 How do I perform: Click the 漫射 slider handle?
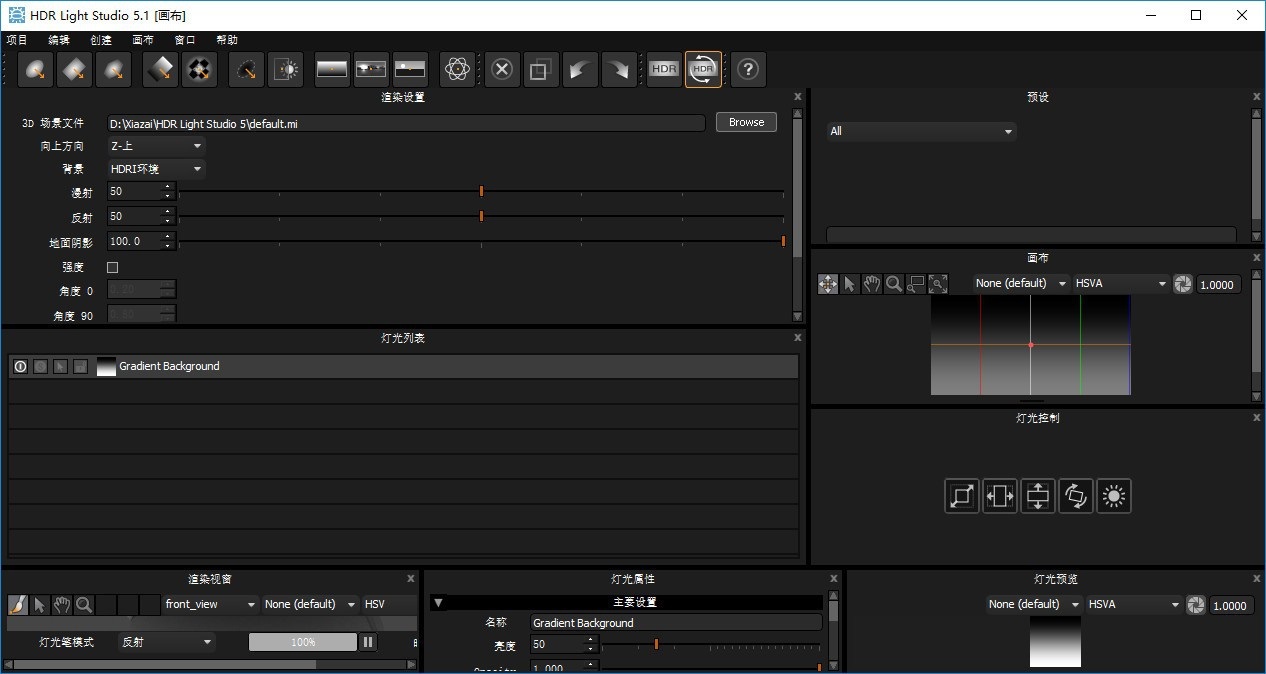coord(481,190)
